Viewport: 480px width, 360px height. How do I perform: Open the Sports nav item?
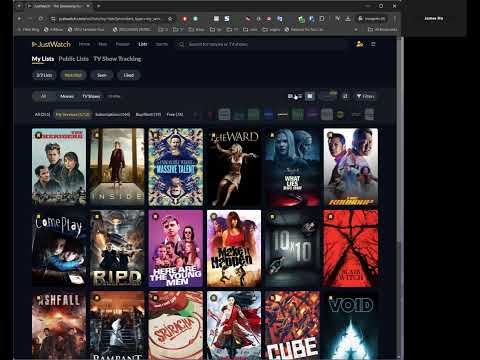pyautogui.click(x=162, y=44)
